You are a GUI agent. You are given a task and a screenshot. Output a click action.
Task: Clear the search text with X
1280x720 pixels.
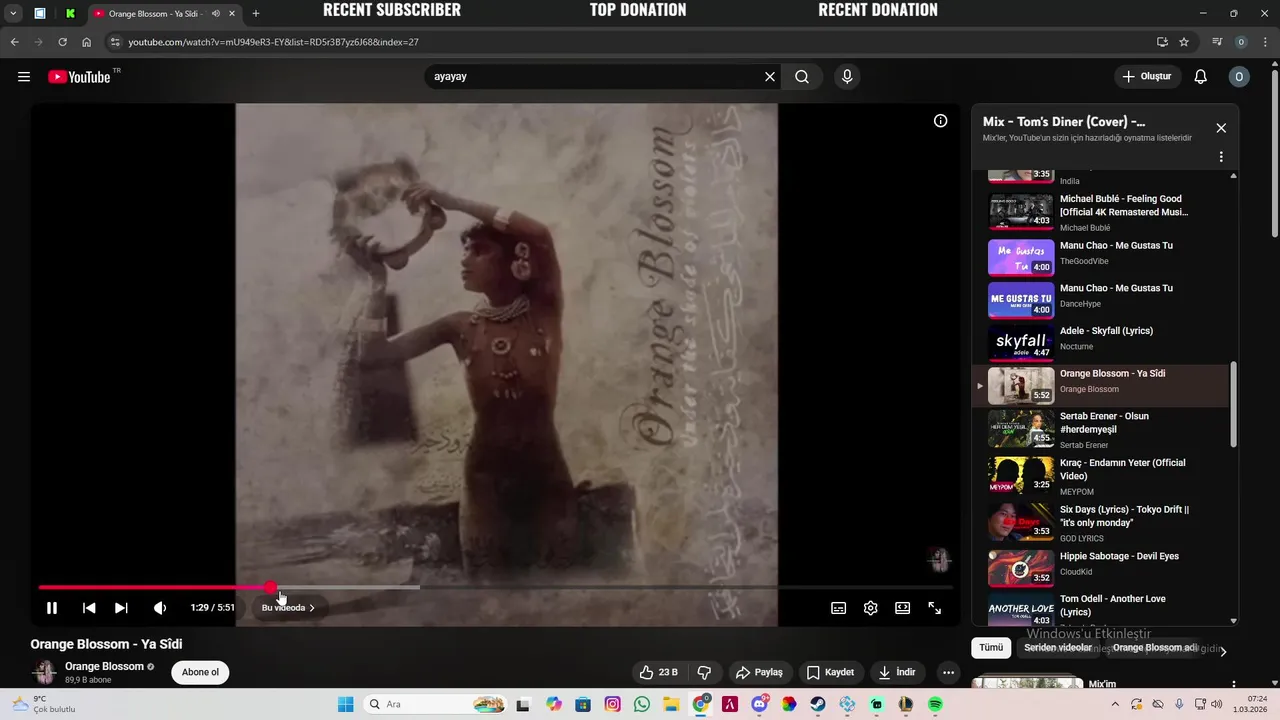click(x=770, y=77)
